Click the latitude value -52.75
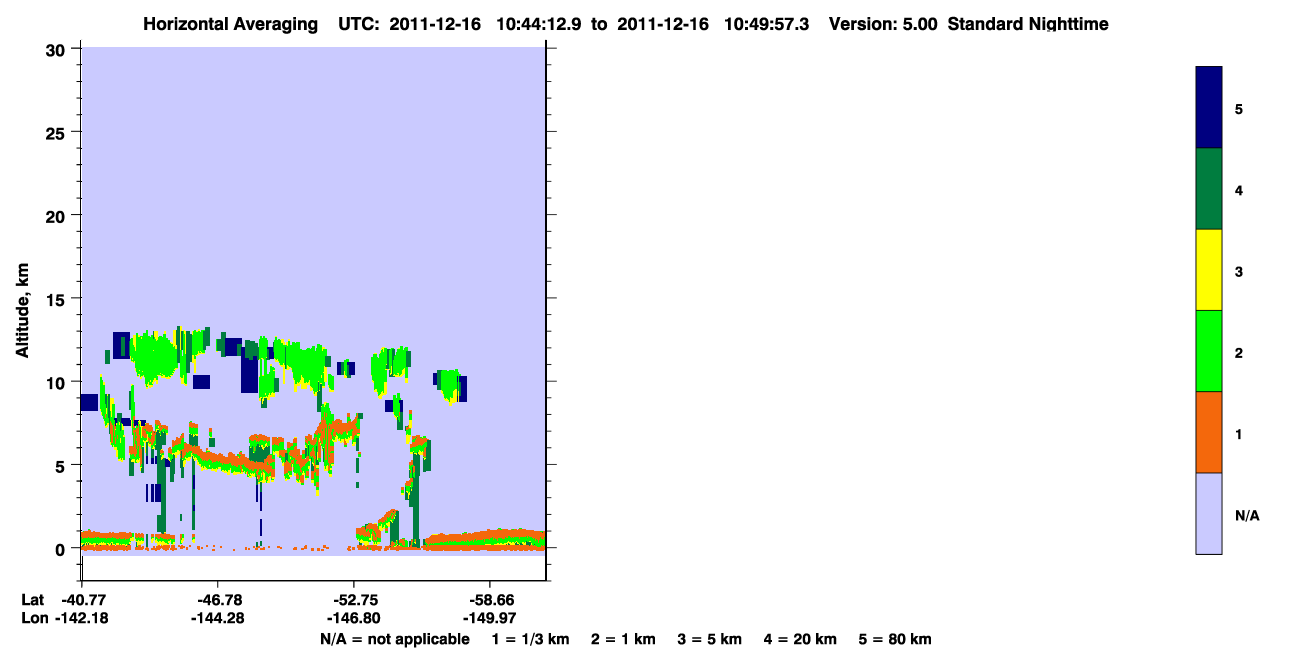The width and height of the screenshot is (1300, 667). [x=353, y=600]
